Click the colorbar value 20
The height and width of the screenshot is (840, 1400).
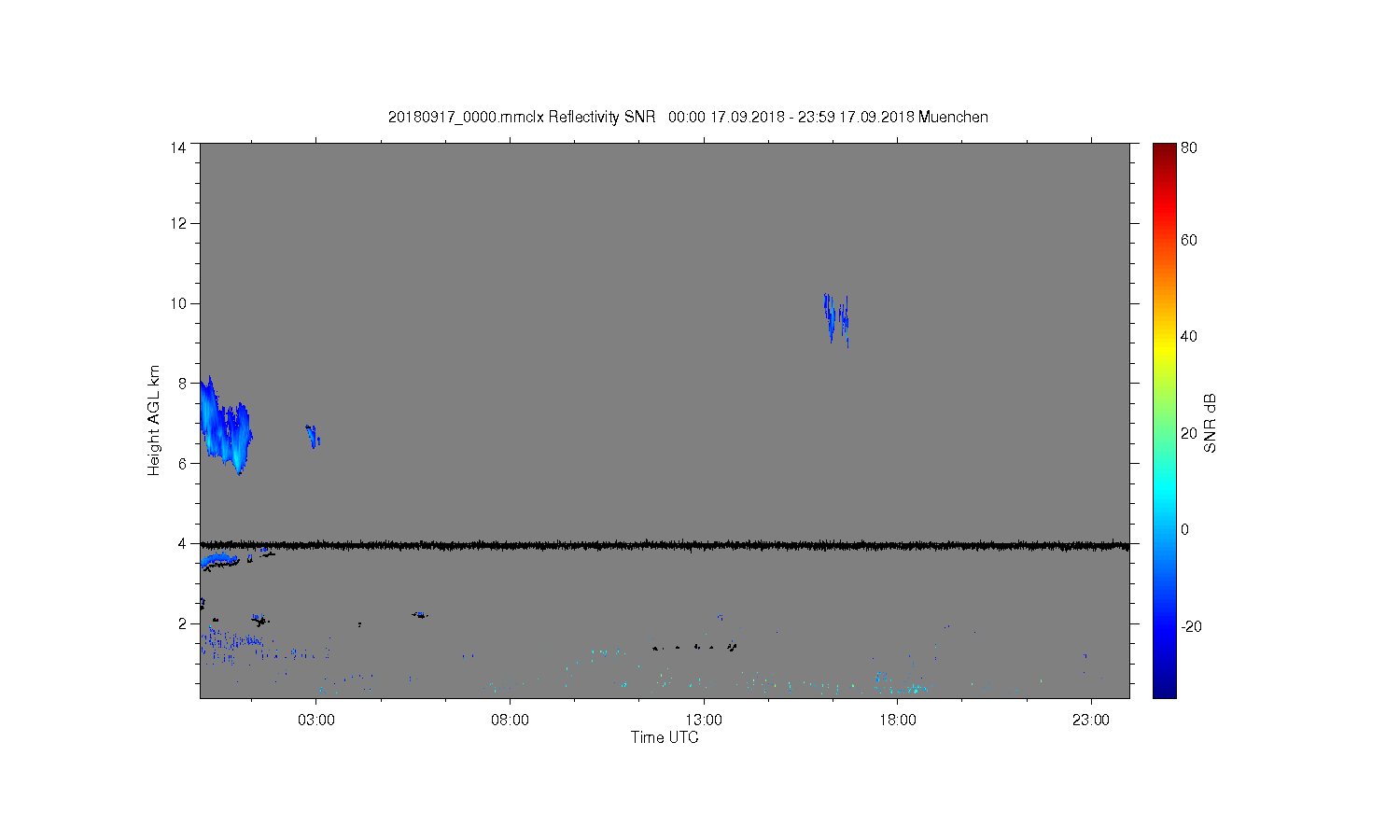pos(1189,433)
